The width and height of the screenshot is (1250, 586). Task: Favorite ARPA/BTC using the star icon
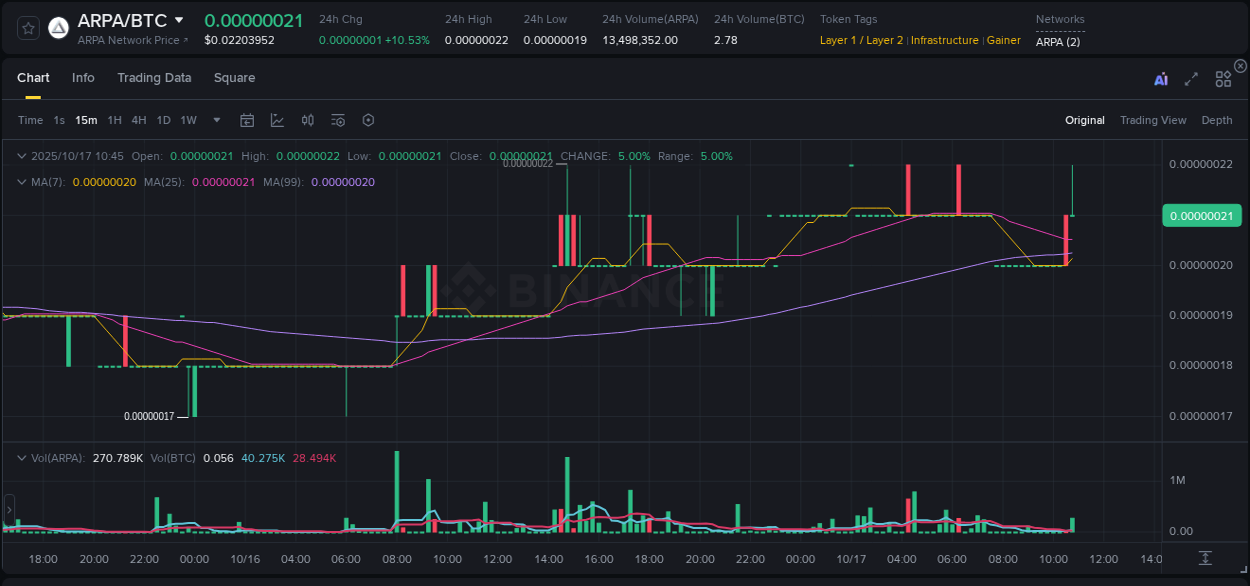coord(27,27)
